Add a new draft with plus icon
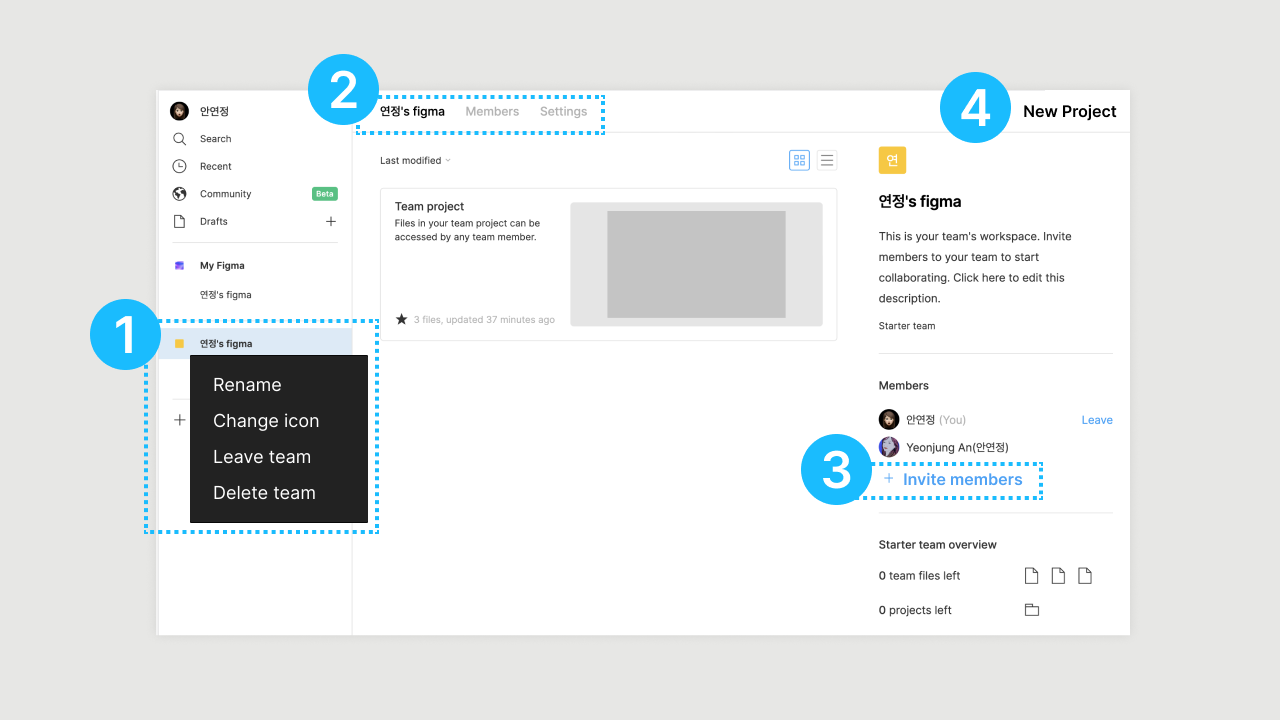The width and height of the screenshot is (1280, 720). click(331, 221)
